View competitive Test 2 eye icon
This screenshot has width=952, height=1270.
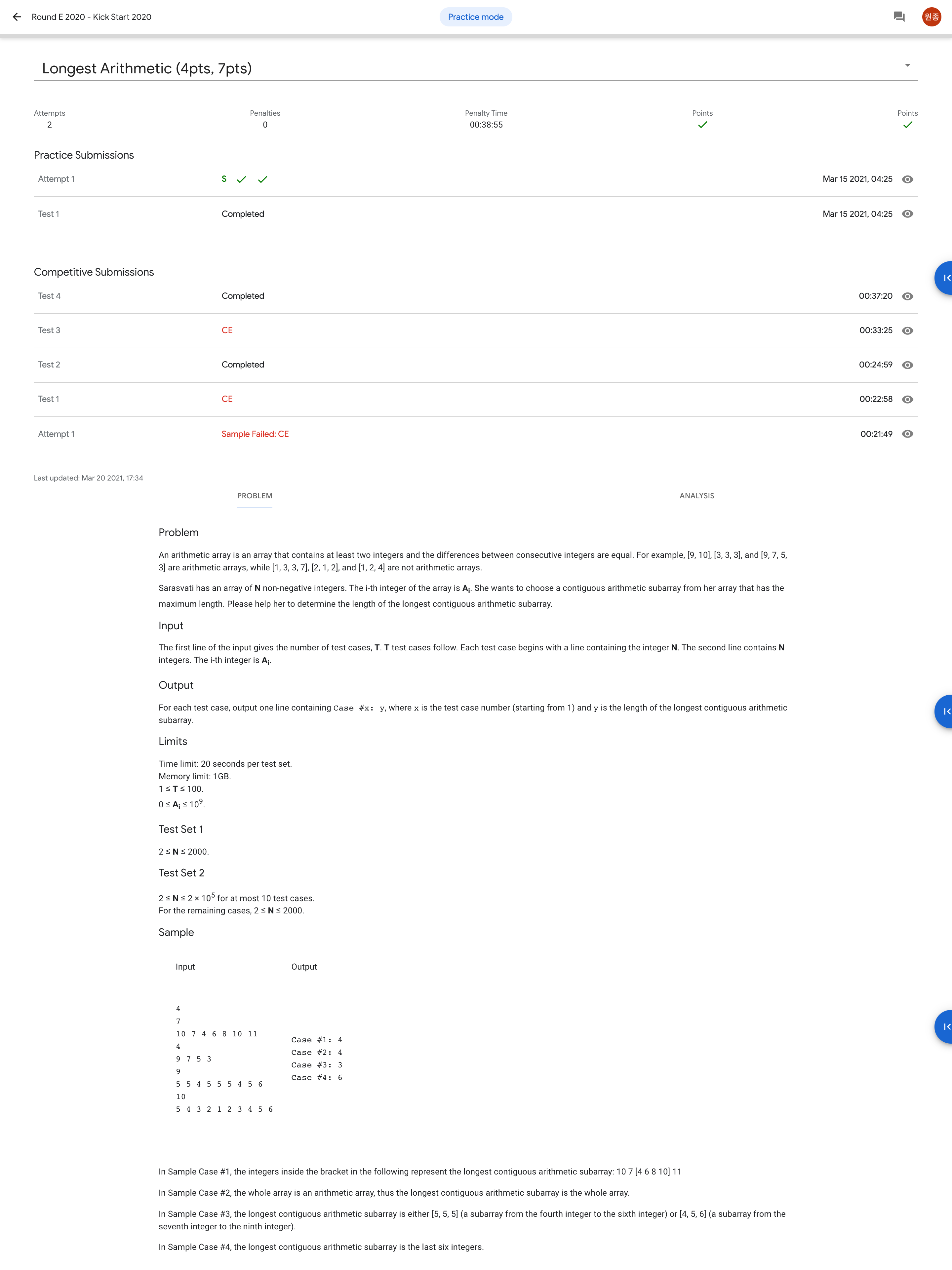tap(907, 365)
